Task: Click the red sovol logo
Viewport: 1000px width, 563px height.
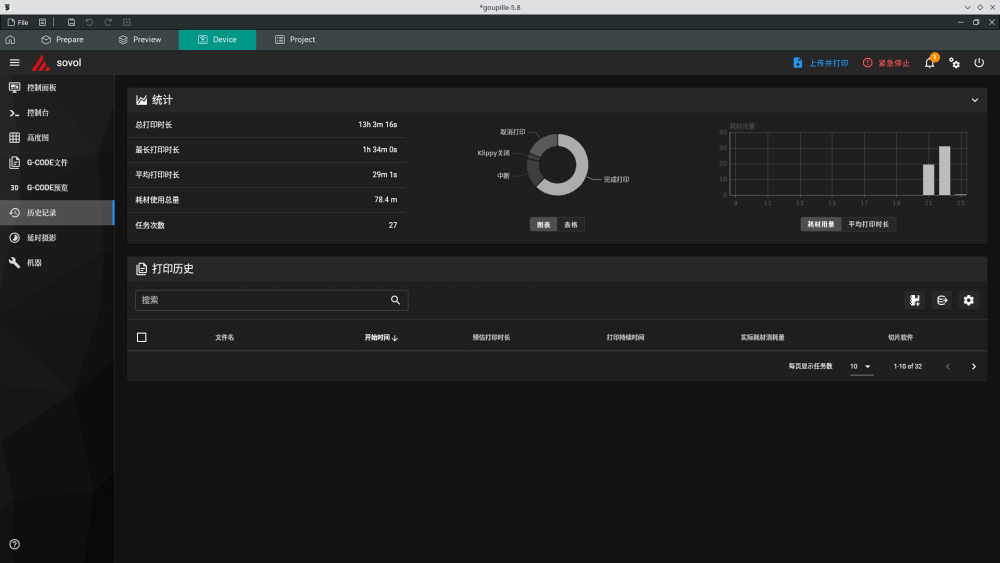Action: 40,62
